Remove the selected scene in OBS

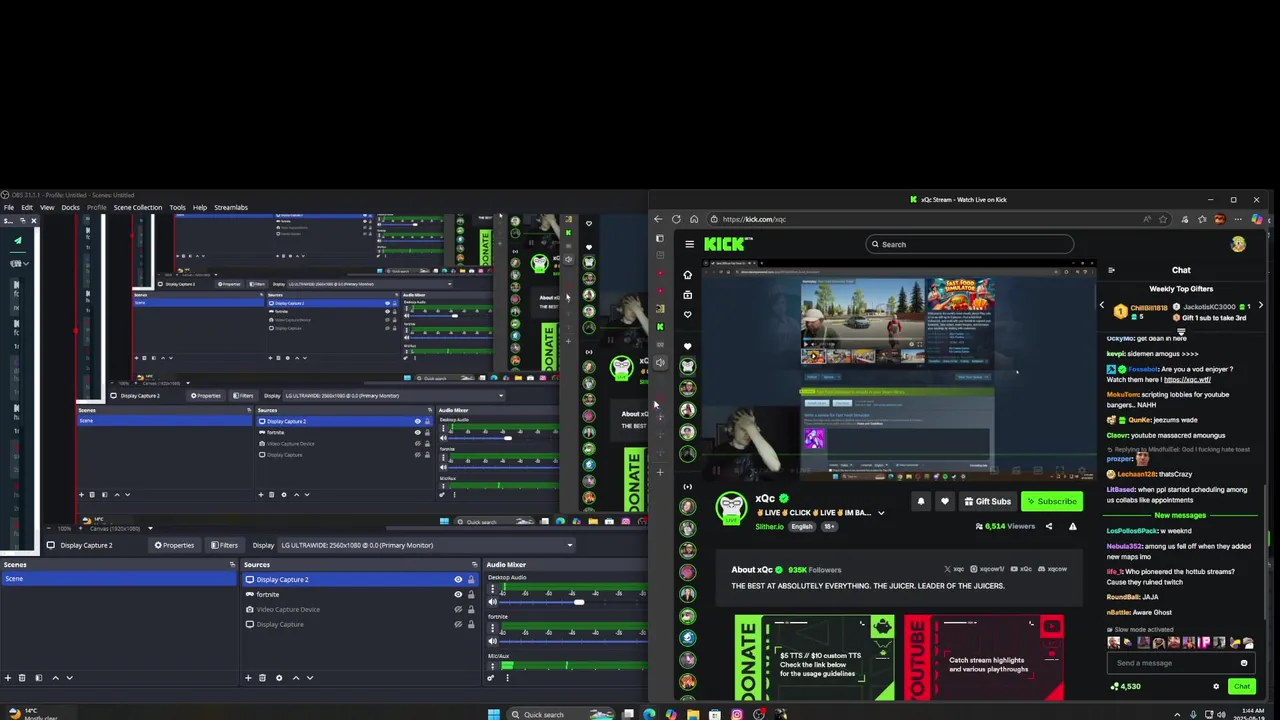(22, 678)
